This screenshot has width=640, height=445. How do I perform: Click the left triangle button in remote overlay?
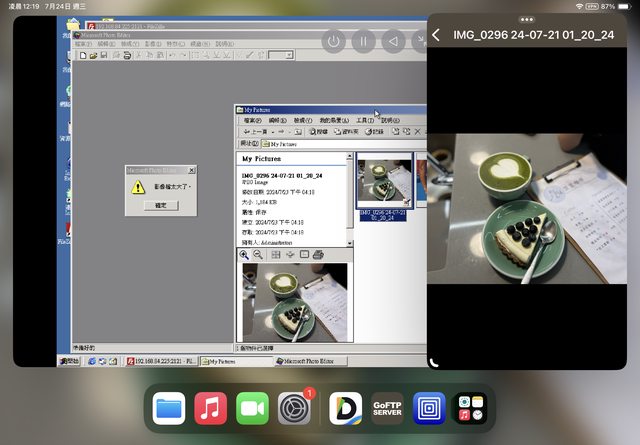394,42
